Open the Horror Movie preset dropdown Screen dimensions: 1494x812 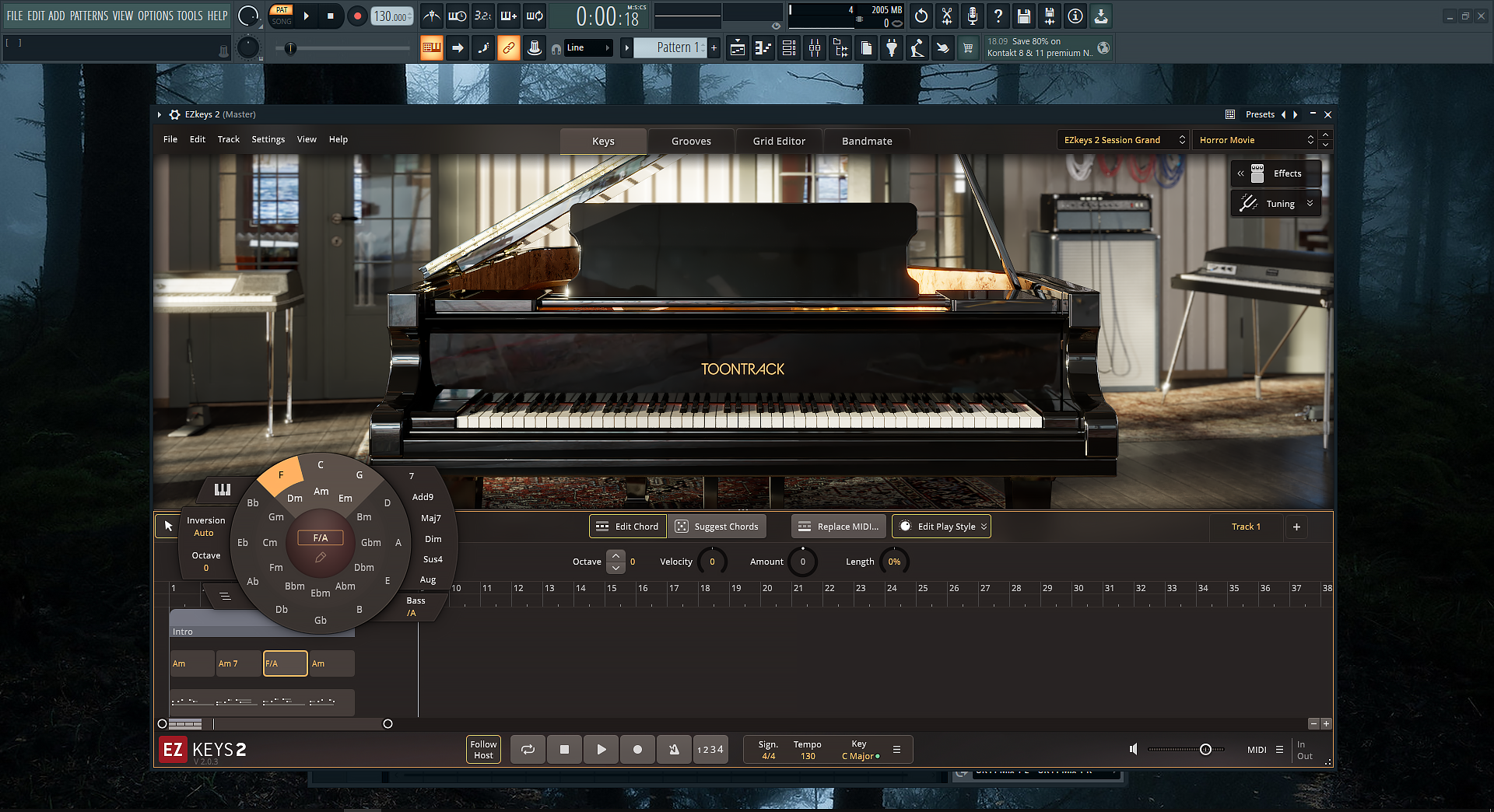1257,140
